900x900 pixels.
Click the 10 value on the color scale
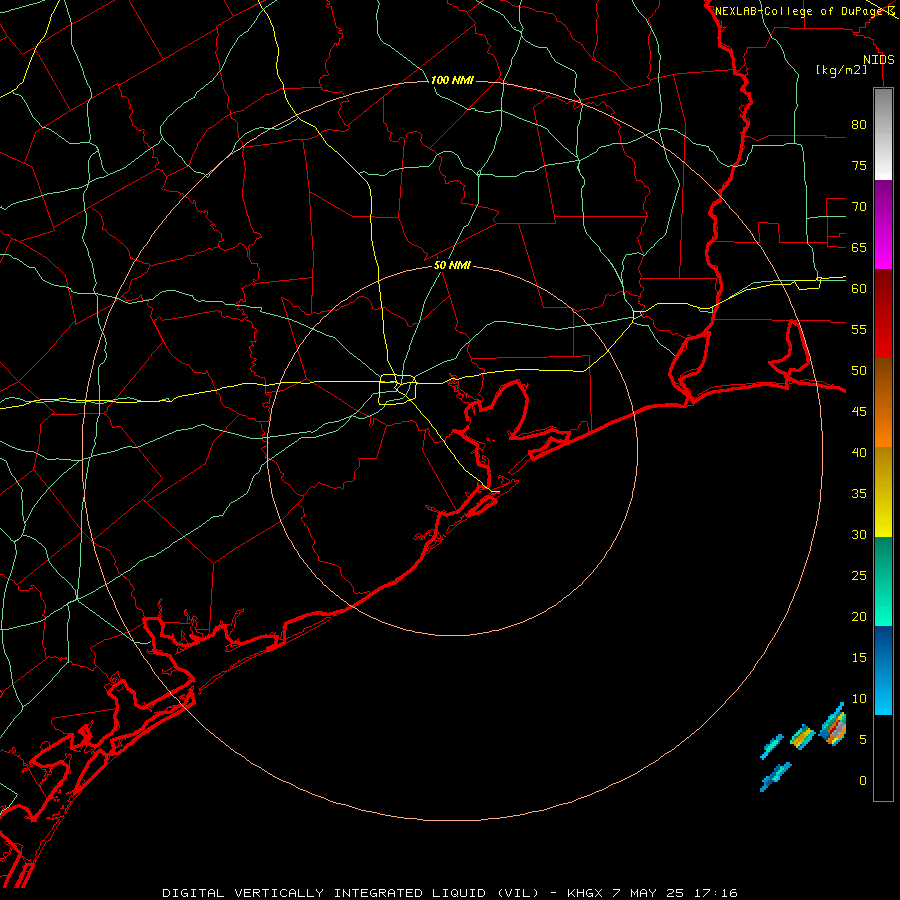click(859, 699)
